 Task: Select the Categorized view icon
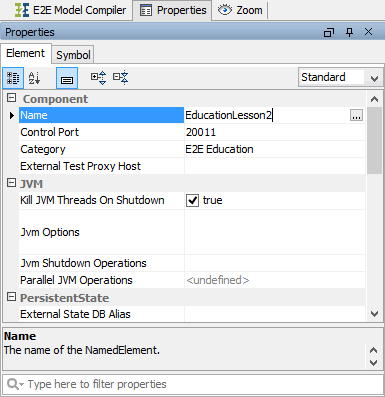click(13, 78)
